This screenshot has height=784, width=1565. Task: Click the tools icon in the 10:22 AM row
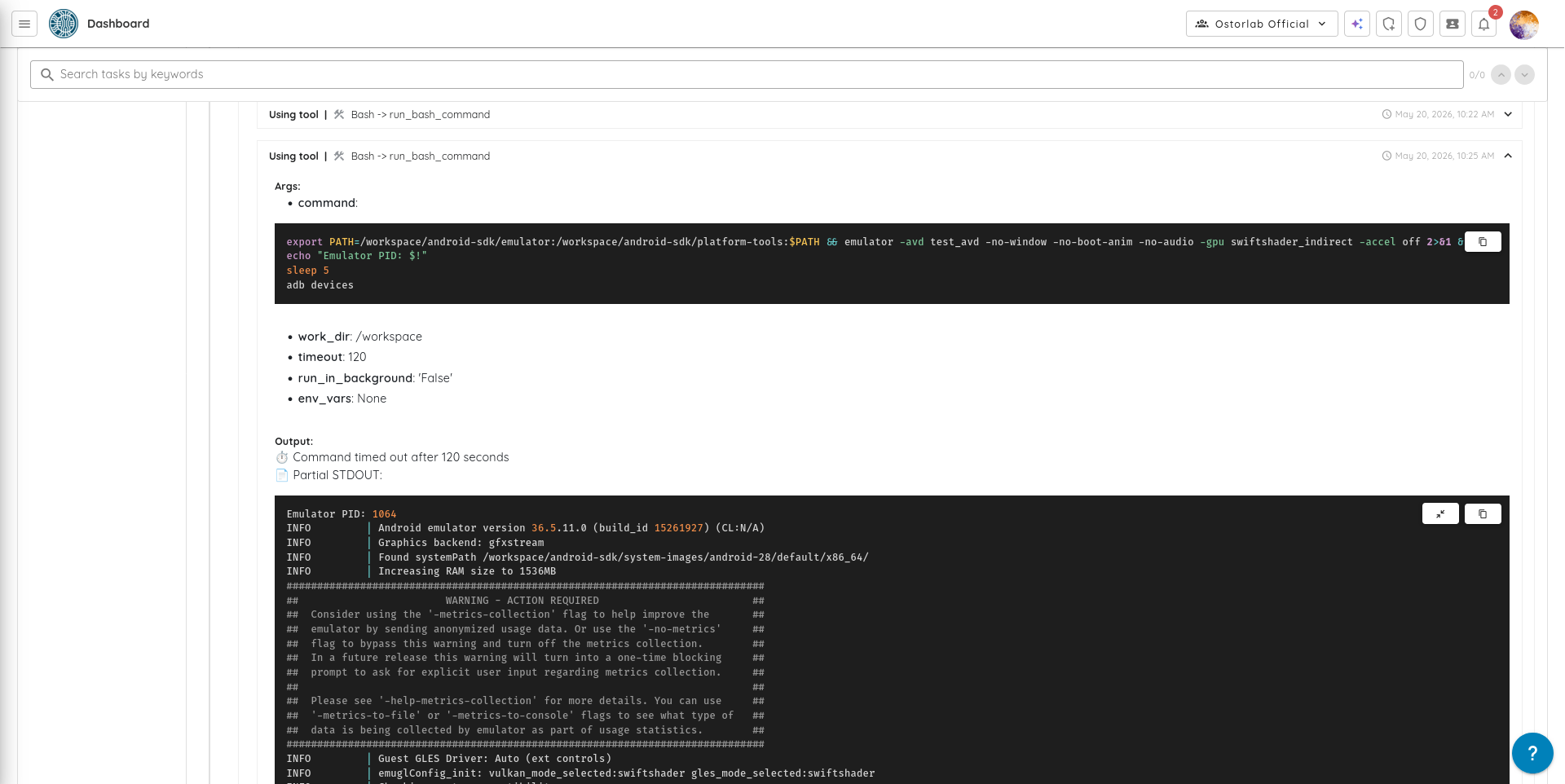point(339,114)
